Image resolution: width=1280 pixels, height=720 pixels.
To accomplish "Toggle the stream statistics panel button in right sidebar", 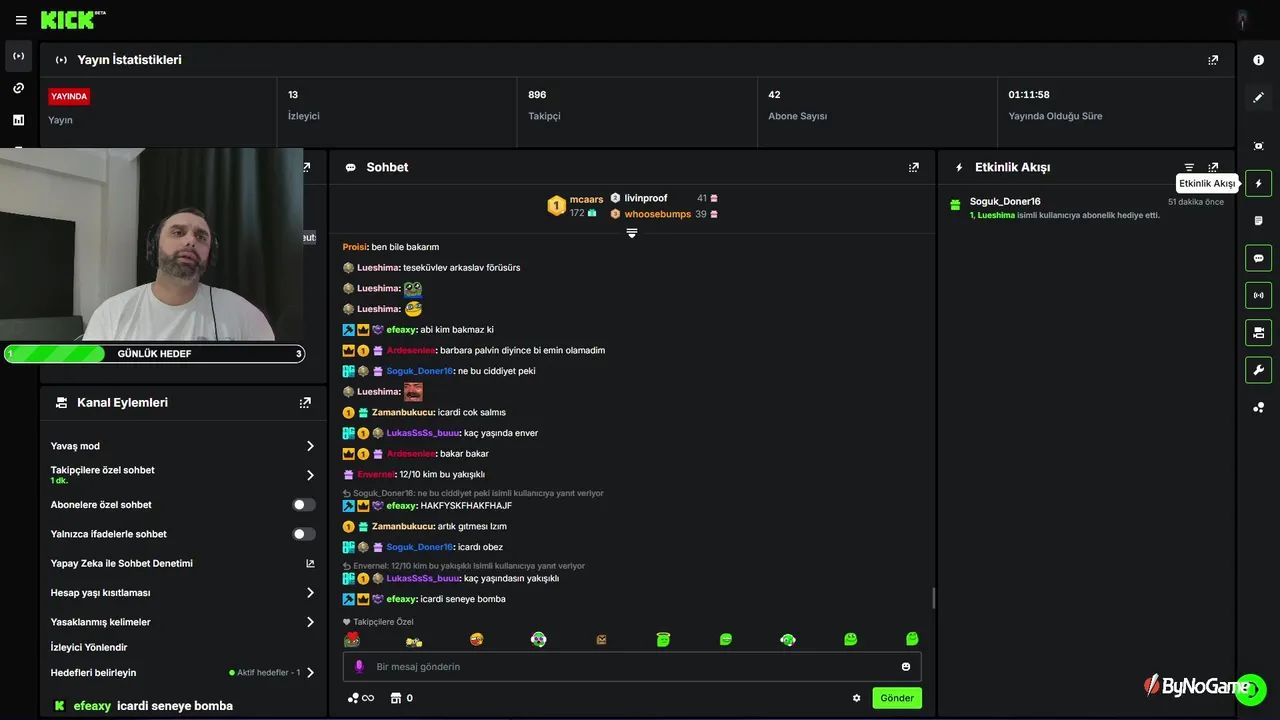I will [1258, 295].
